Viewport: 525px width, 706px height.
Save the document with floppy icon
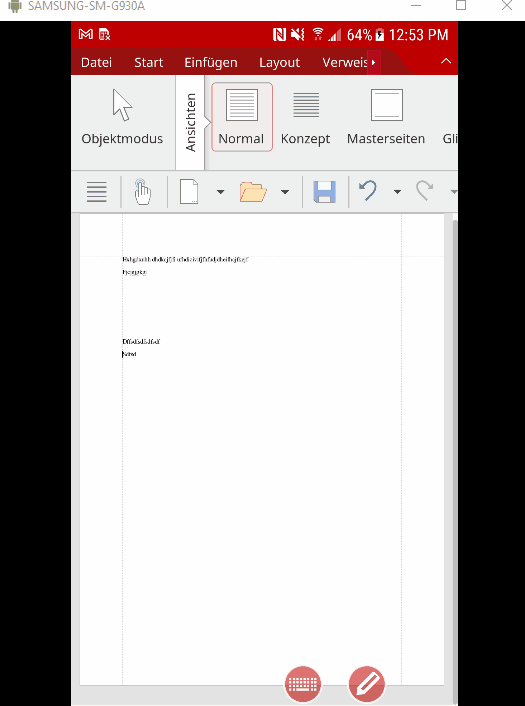(x=325, y=192)
